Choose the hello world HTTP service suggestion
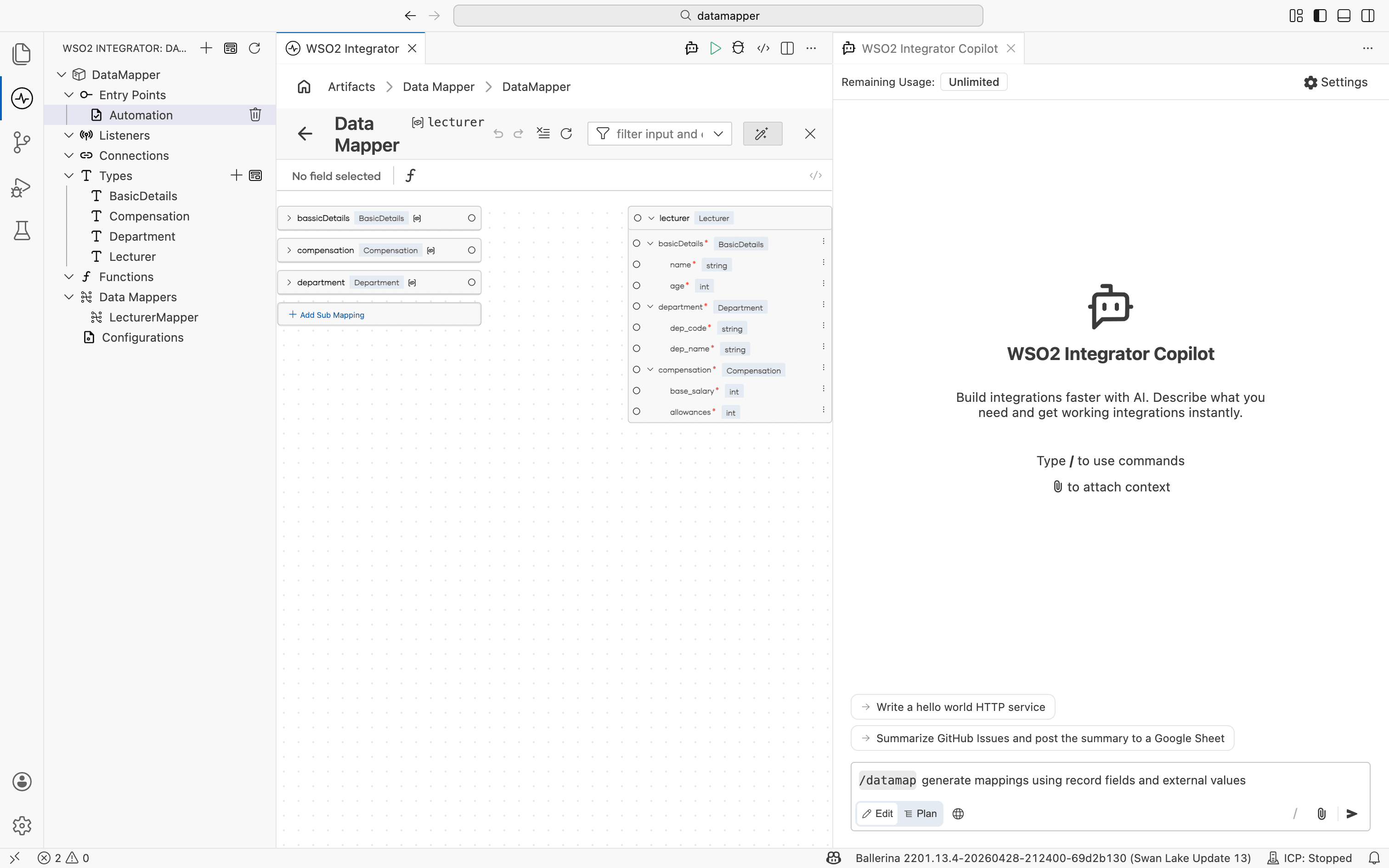 coord(953,707)
